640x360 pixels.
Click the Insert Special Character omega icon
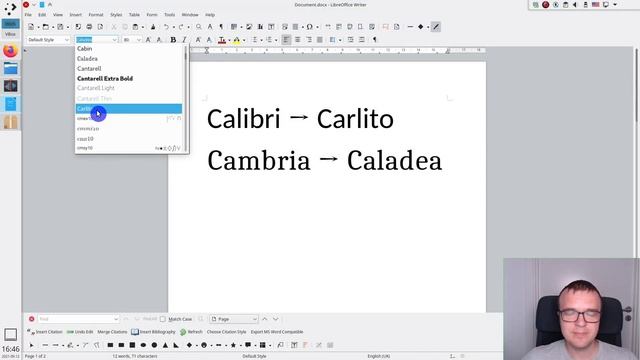click(309, 27)
